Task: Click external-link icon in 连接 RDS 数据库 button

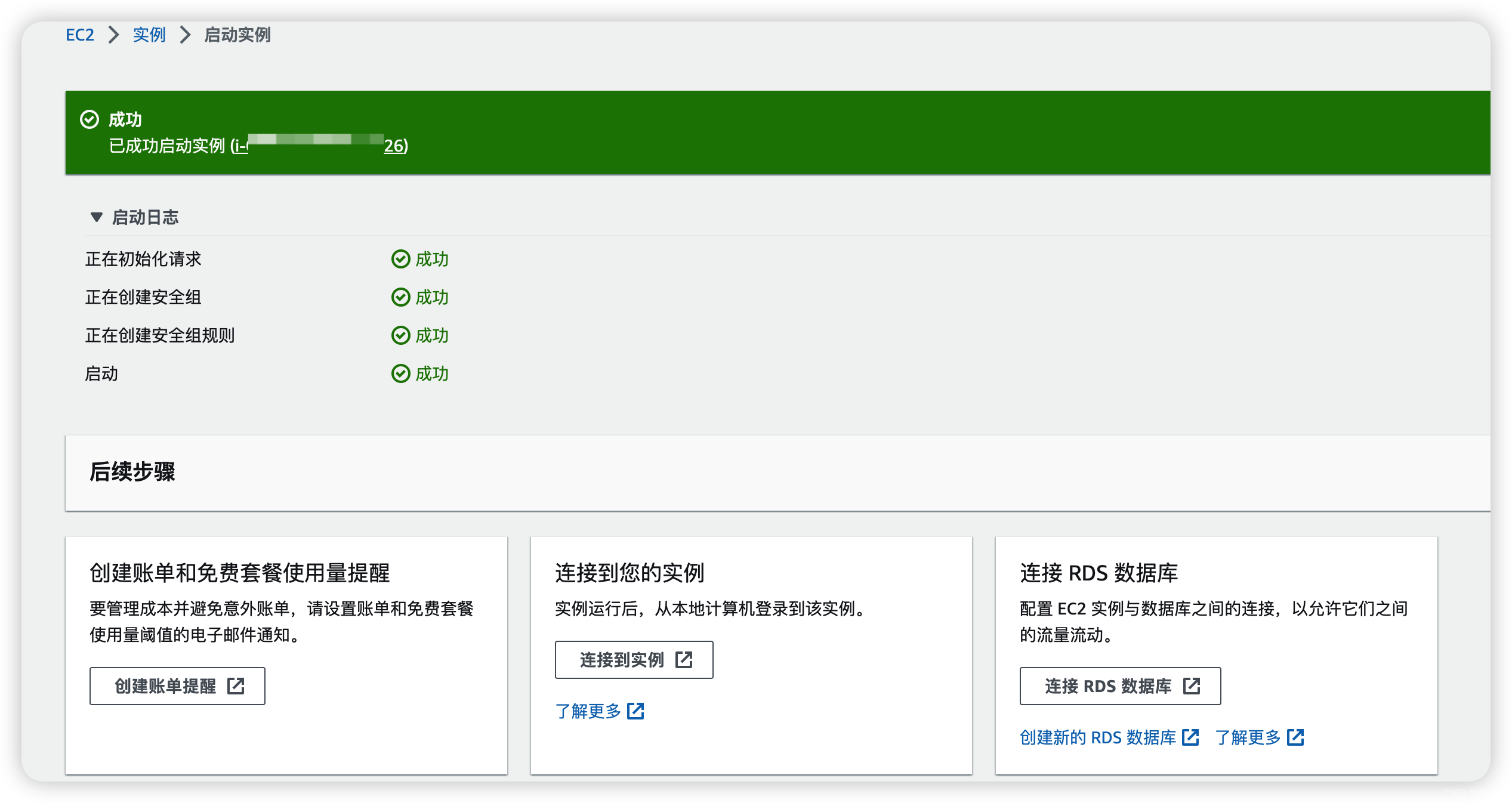Action: [1192, 686]
